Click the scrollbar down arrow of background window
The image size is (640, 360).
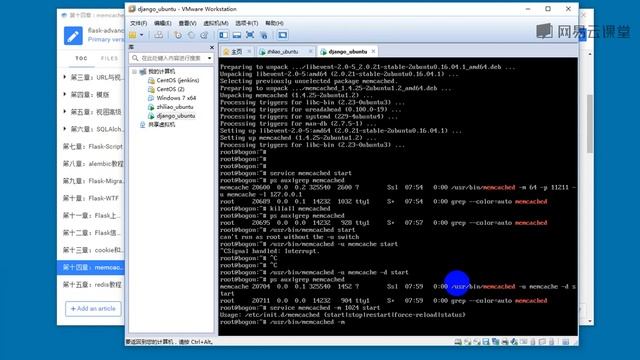point(590,321)
